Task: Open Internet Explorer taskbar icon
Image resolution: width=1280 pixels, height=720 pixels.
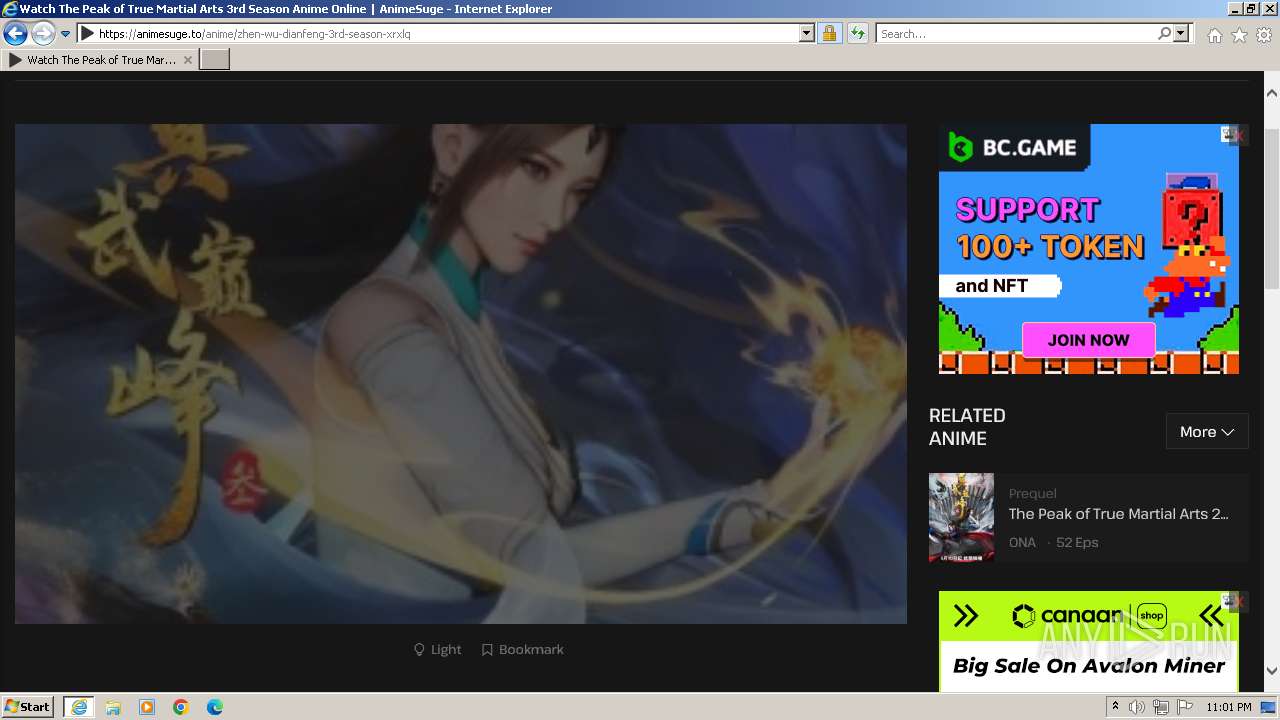Action: tap(79, 707)
